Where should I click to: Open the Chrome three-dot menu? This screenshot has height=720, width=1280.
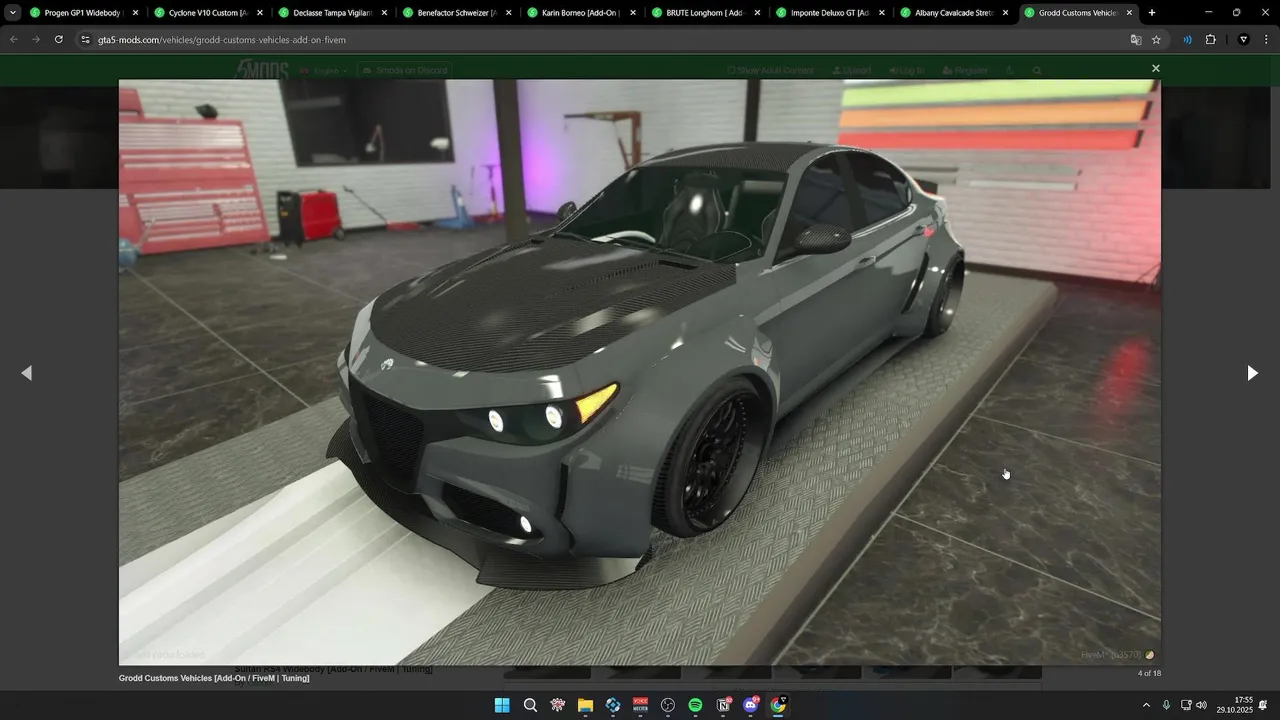1264,39
